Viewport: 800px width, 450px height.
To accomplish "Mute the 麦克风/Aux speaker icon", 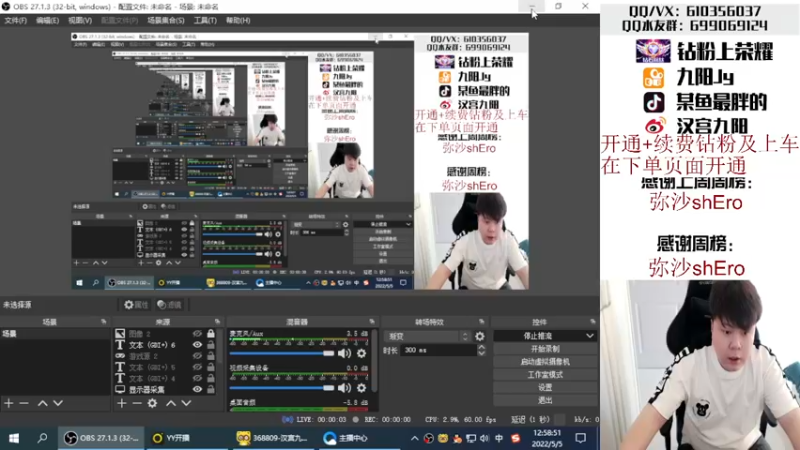I will [x=344, y=353].
